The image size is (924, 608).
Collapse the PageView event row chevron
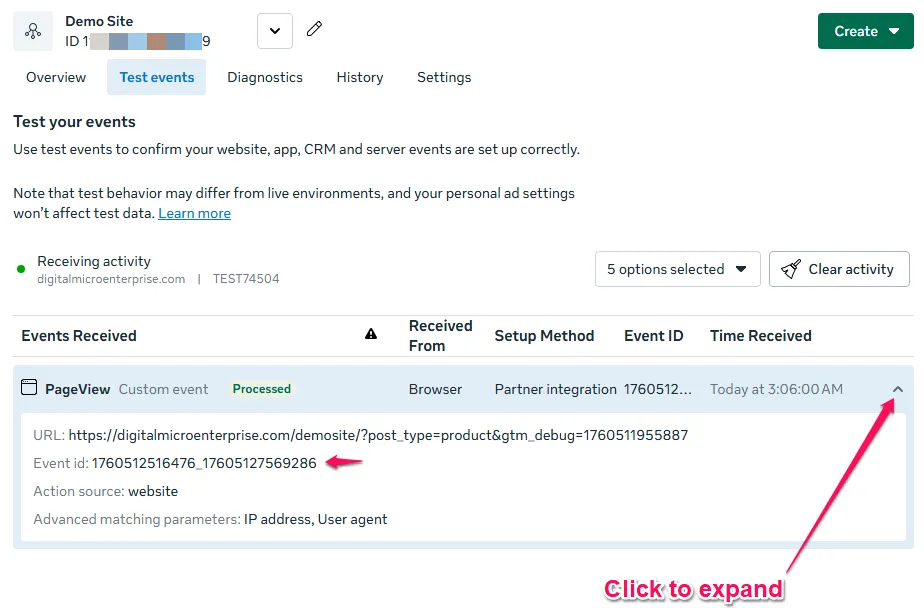[x=897, y=389]
